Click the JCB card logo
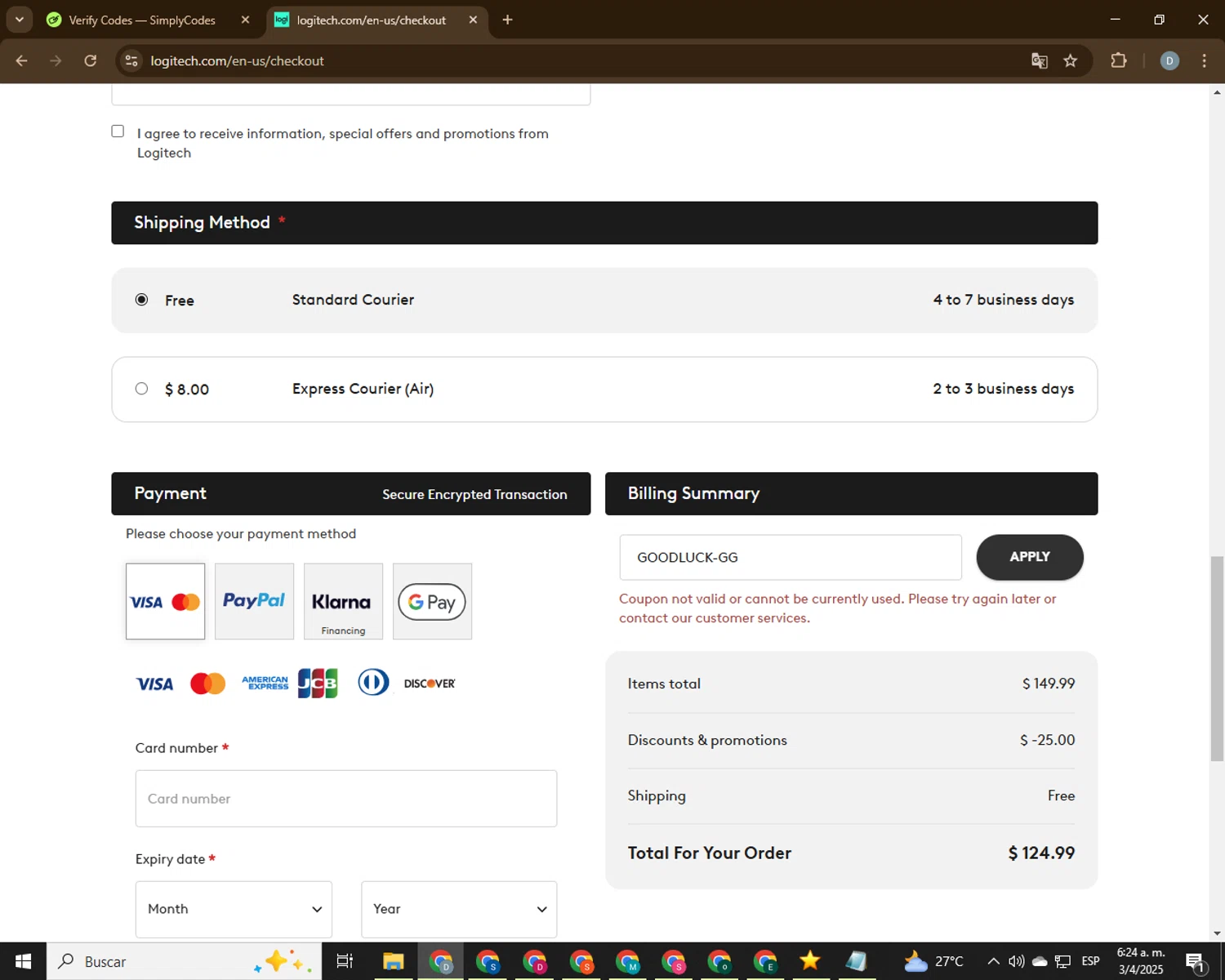1225x980 pixels. 318,683
